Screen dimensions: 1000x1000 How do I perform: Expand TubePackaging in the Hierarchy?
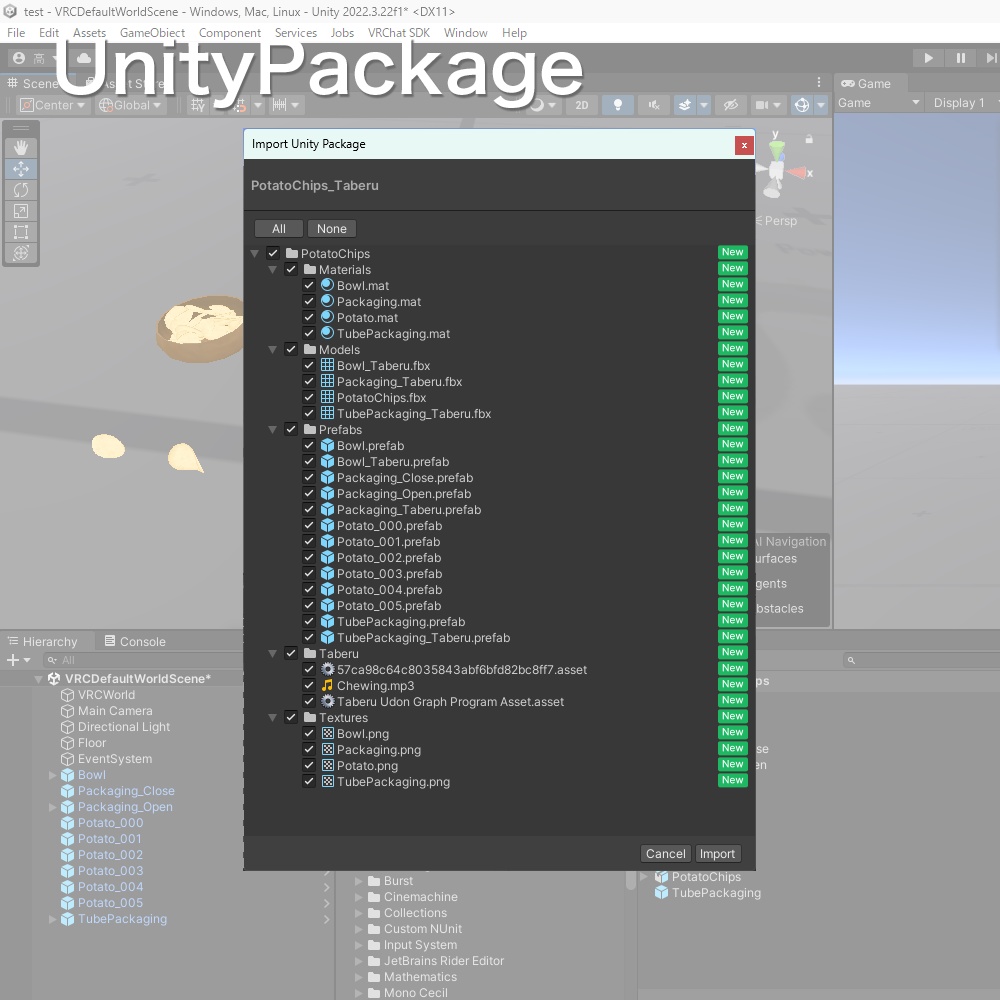52,919
